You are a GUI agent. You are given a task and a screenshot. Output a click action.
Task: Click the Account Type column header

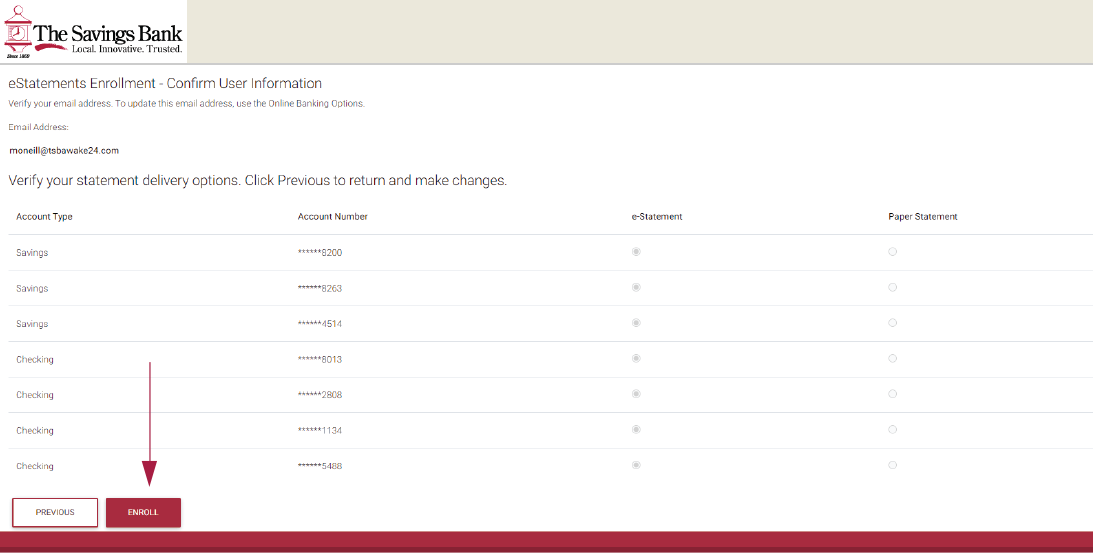[44, 217]
